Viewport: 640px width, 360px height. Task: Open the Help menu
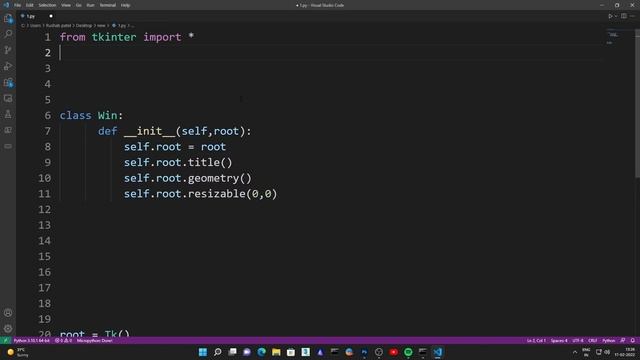(125, 5)
